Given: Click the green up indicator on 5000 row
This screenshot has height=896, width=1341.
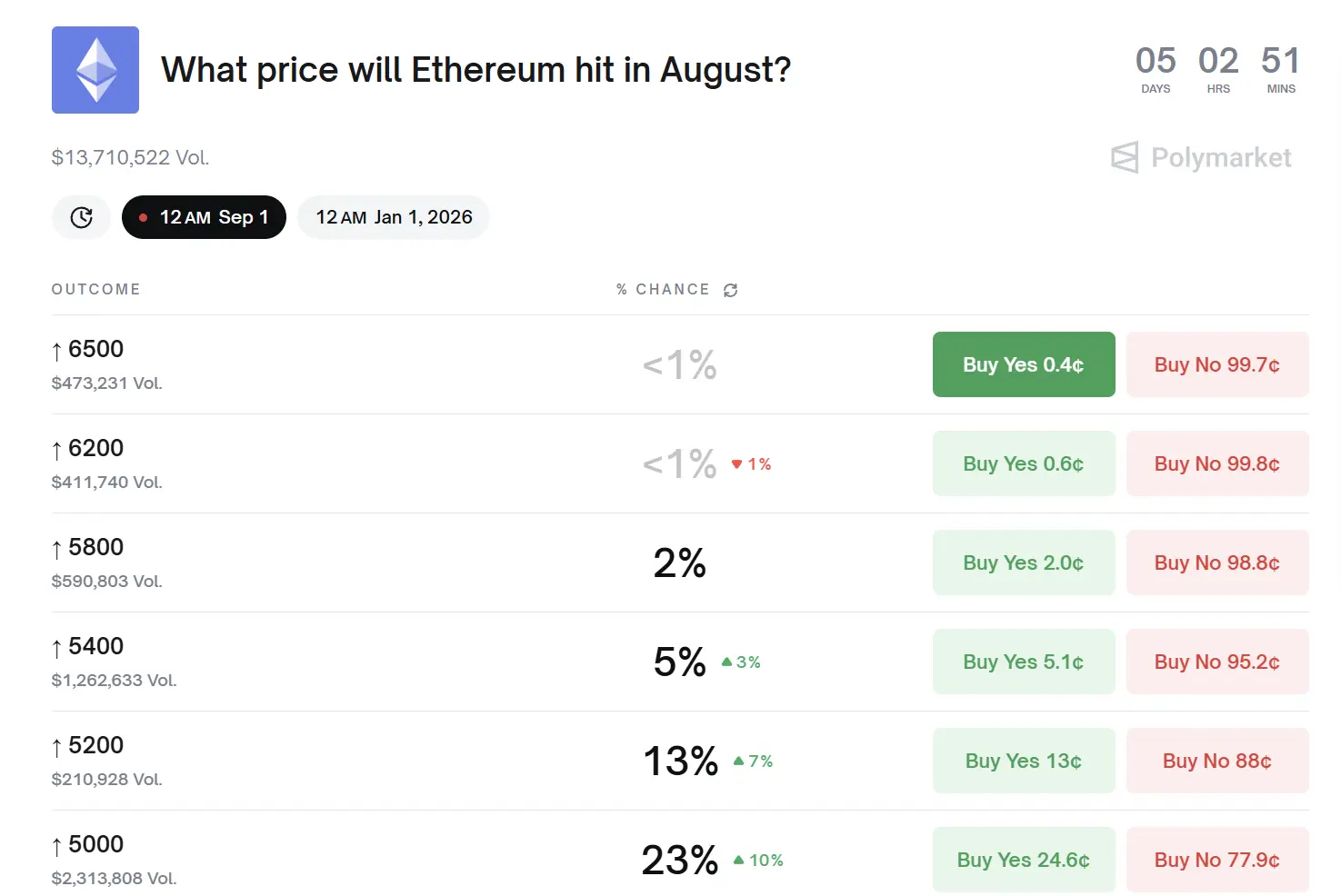Looking at the screenshot, I should pos(758,861).
